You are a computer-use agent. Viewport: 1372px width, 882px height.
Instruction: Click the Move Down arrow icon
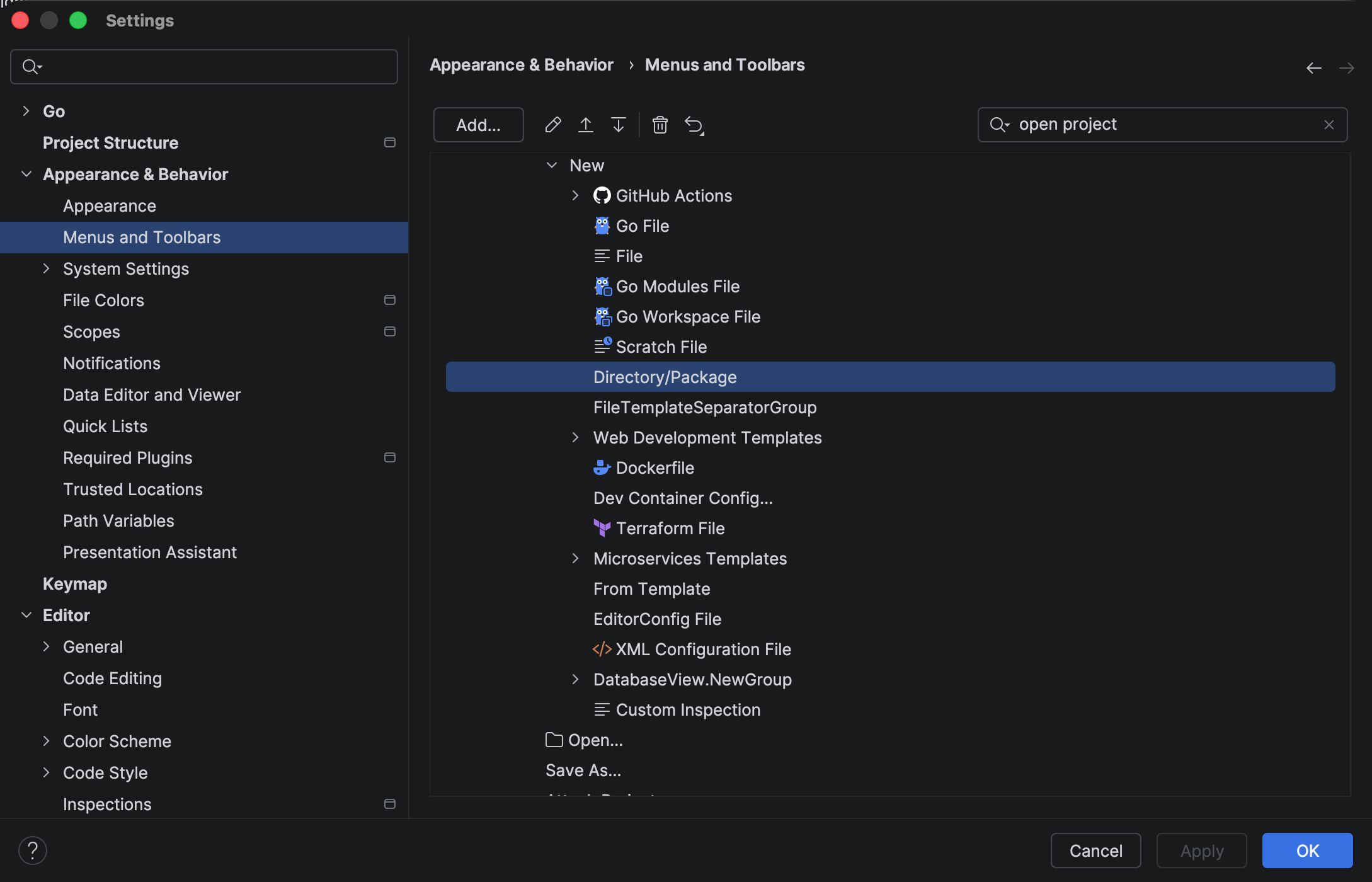tap(618, 125)
